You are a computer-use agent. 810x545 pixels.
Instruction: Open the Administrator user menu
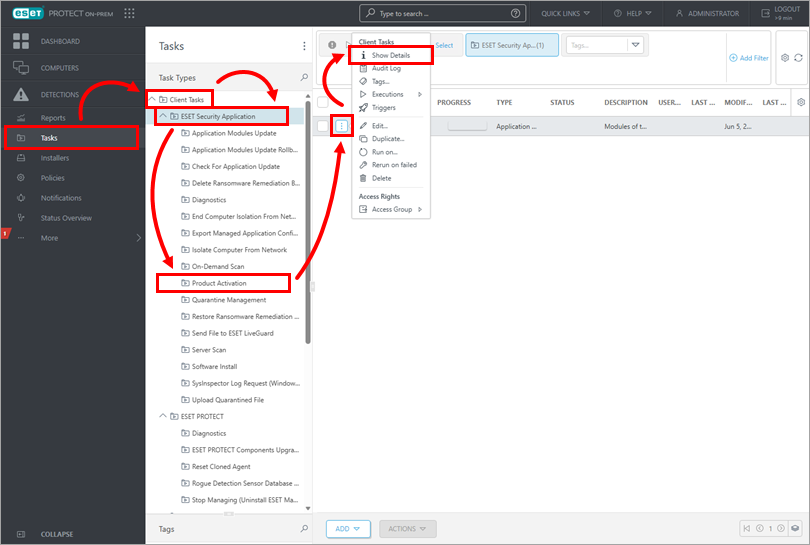coord(707,13)
